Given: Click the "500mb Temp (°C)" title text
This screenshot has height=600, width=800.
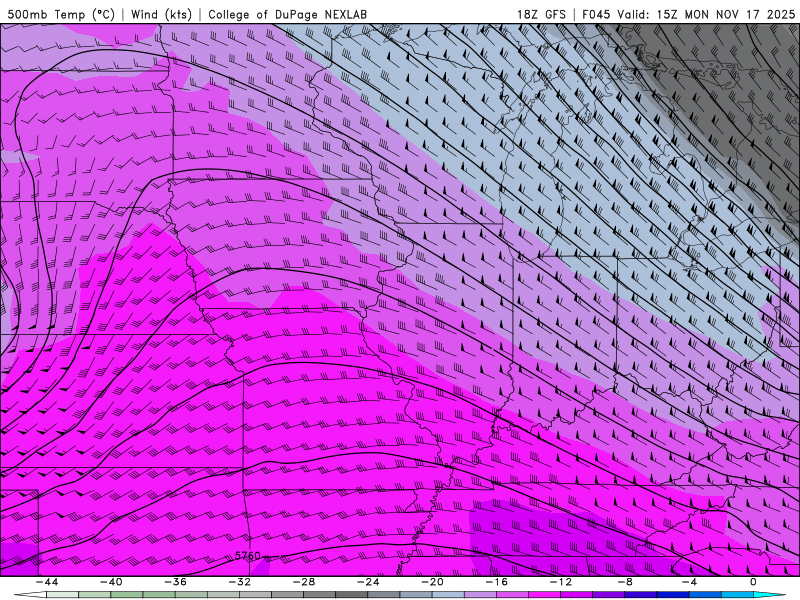Looking at the screenshot, I should pos(61,14).
